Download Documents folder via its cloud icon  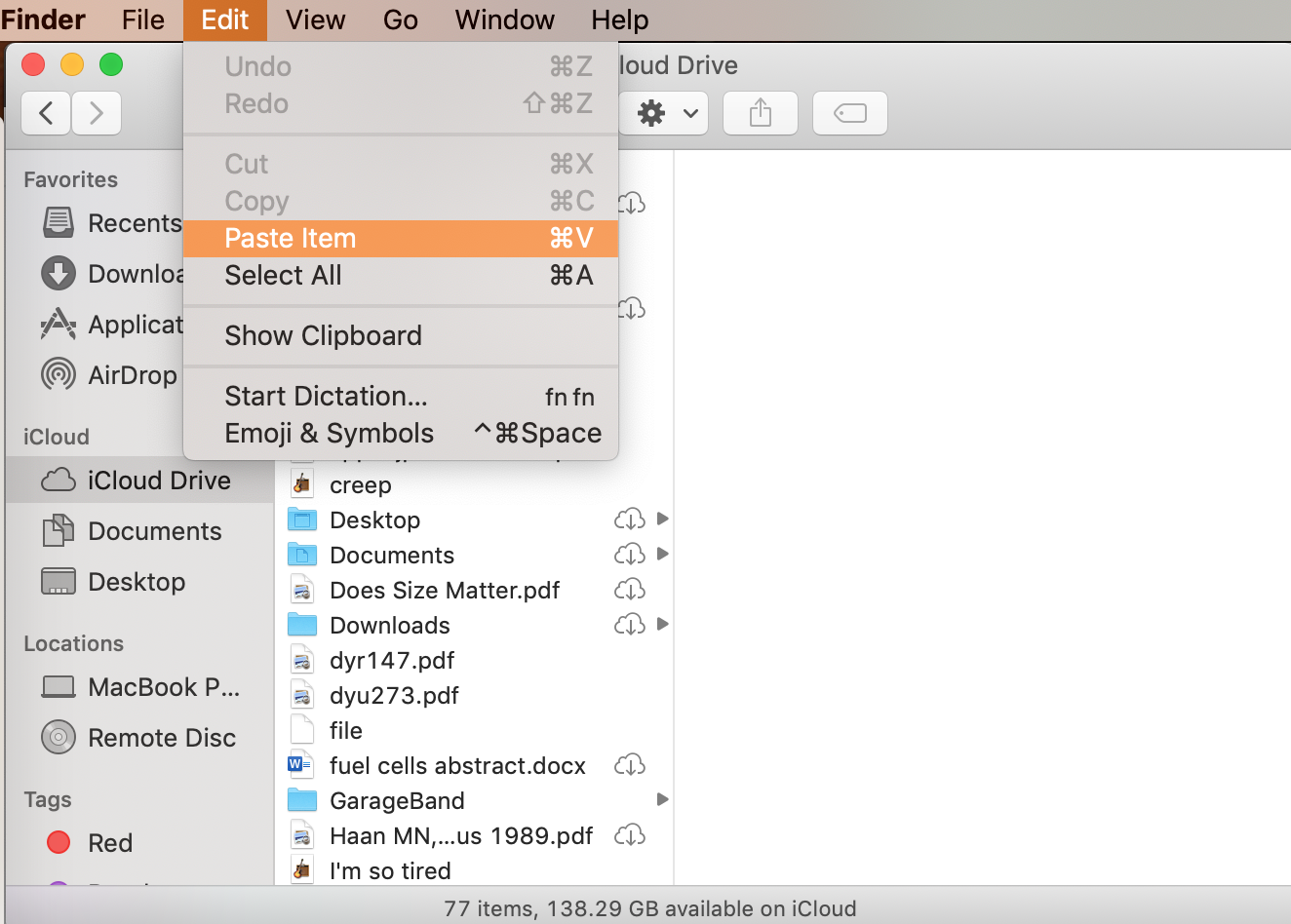click(x=630, y=554)
